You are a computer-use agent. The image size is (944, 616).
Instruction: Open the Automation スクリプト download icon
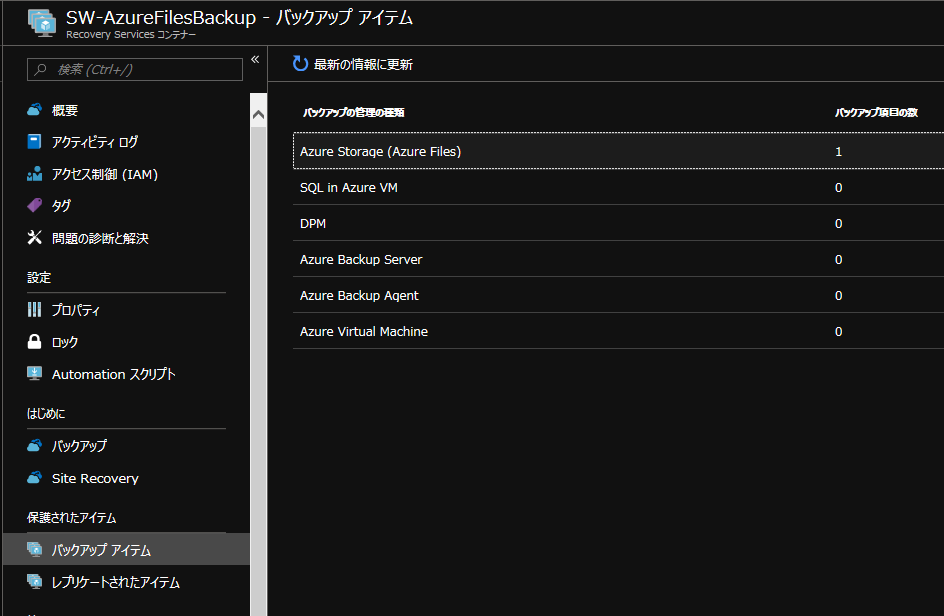(x=35, y=374)
